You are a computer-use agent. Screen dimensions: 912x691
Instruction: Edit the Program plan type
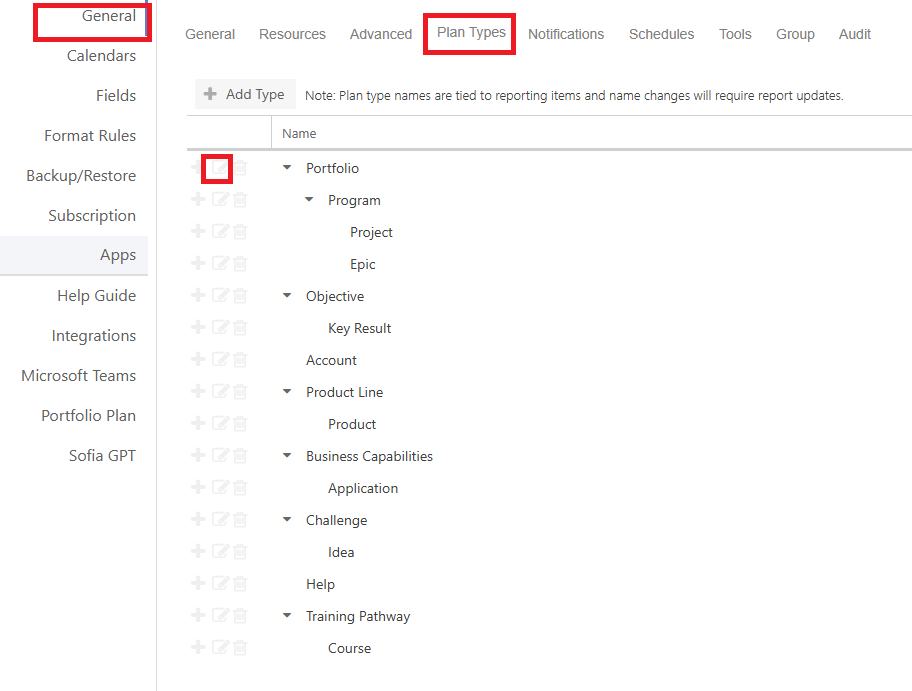tap(220, 200)
